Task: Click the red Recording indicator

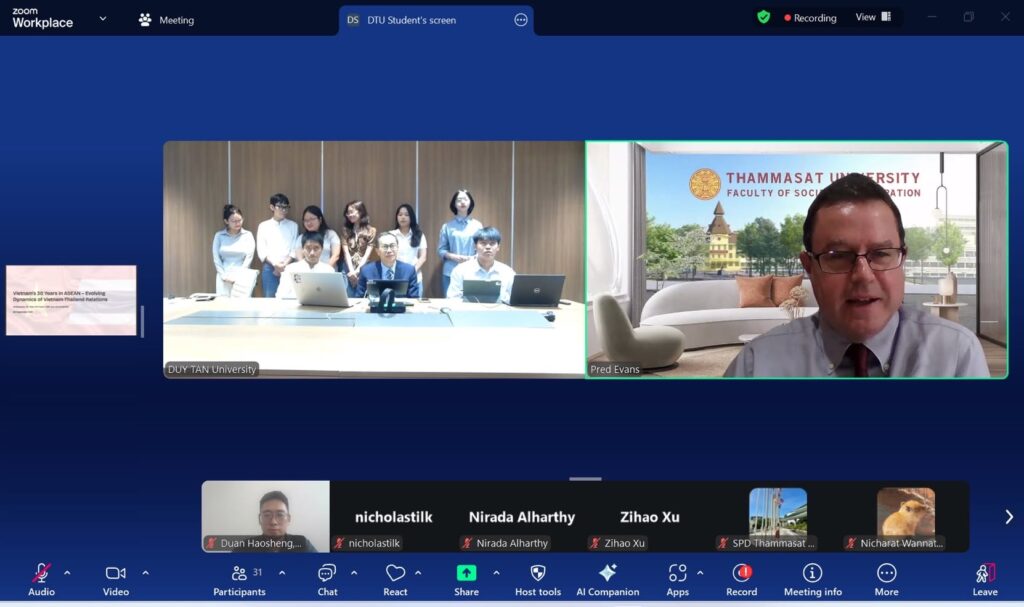Action: (x=810, y=18)
